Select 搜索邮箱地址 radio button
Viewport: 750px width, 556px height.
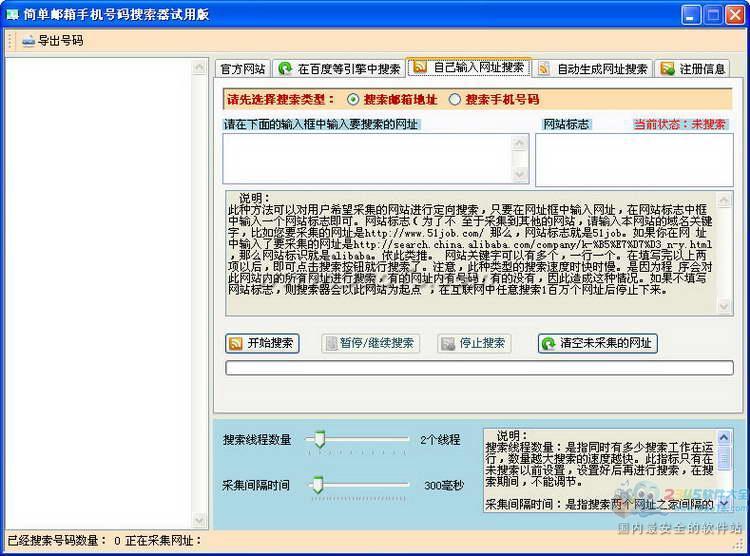pyautogui.click(x=353, y=100)
